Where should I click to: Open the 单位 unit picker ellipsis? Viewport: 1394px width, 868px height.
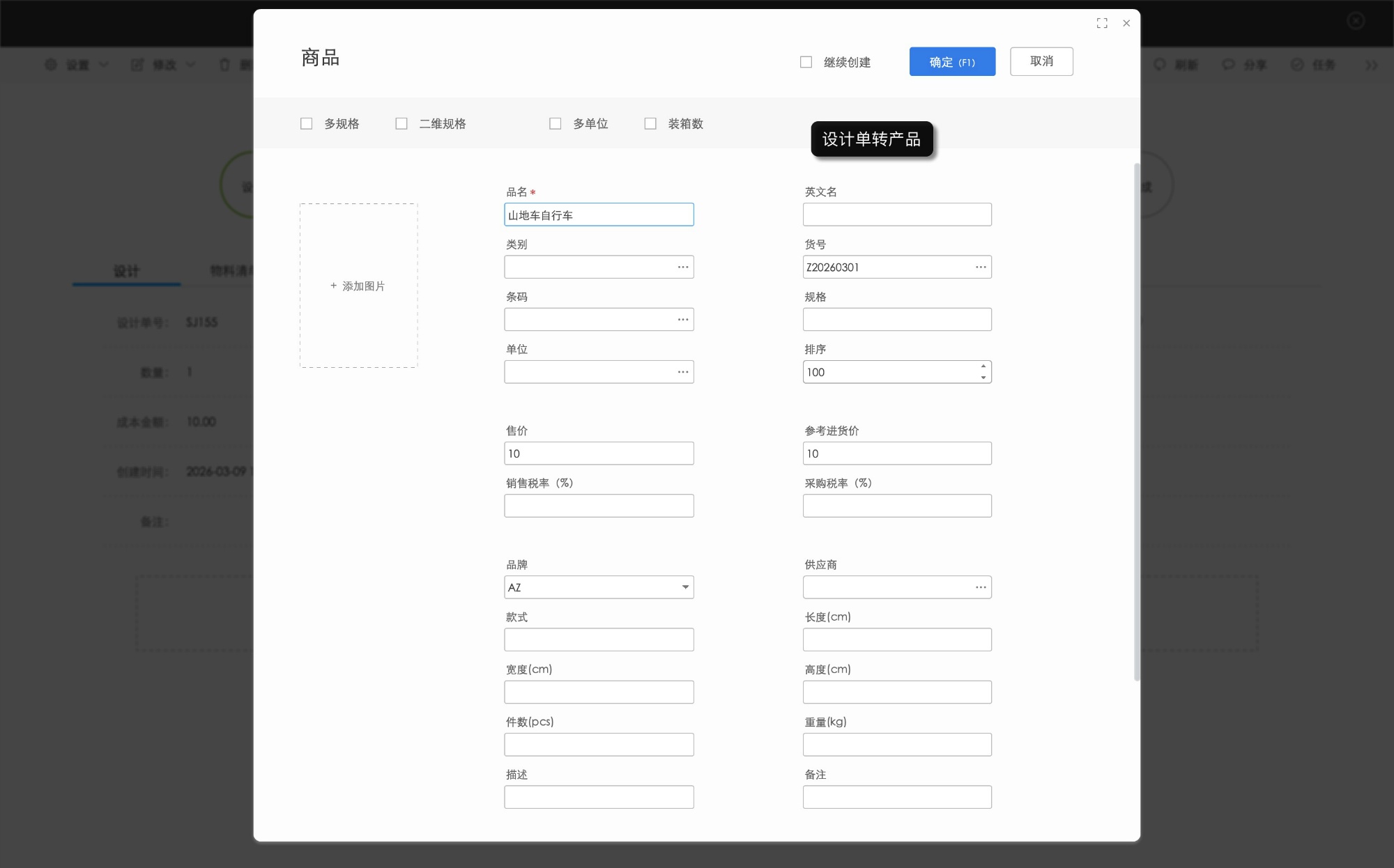[x=682, y=371]
